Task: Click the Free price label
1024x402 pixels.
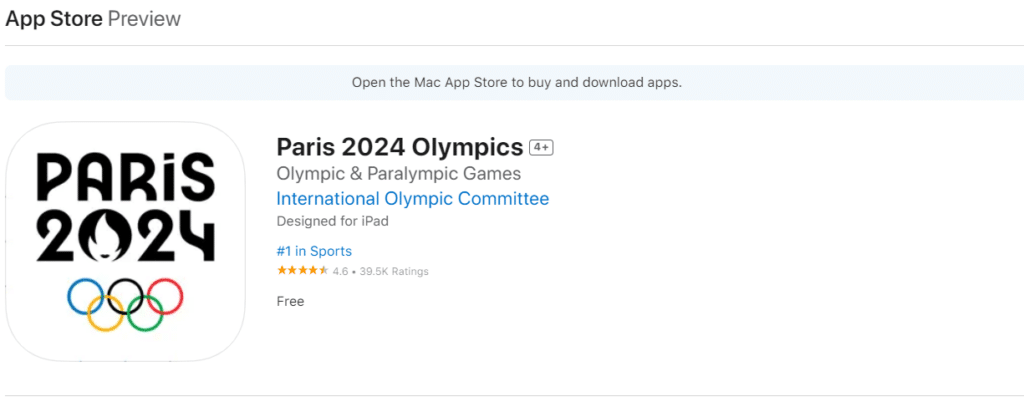Action: pos(291,302)
